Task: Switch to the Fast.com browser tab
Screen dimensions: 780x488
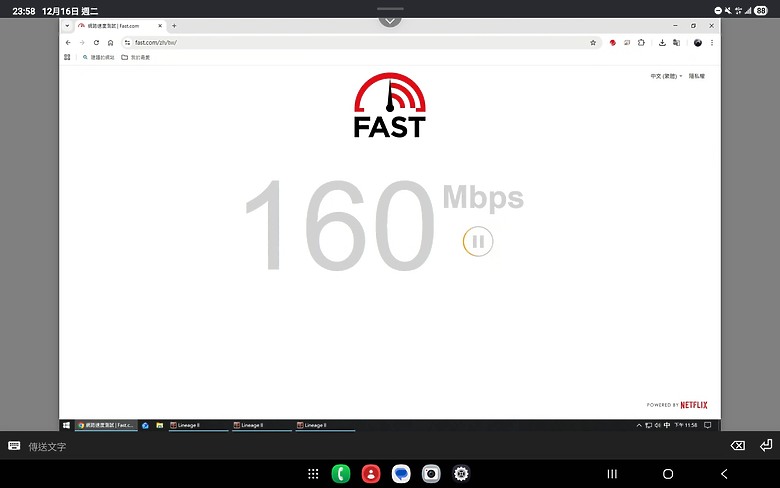Action: [115, 26]
